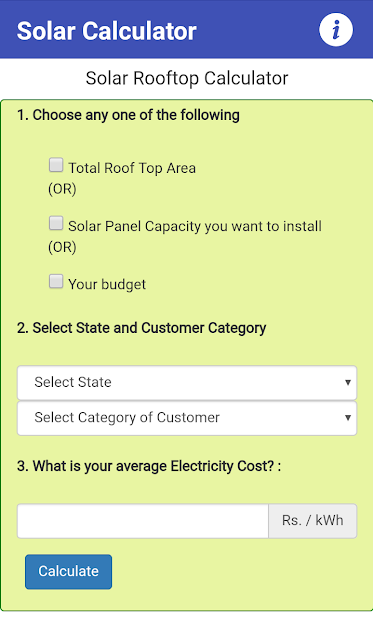Expand Select Category of Customer dropdown
This screenshot has height=640, width=373.
[x=187, y=418]
